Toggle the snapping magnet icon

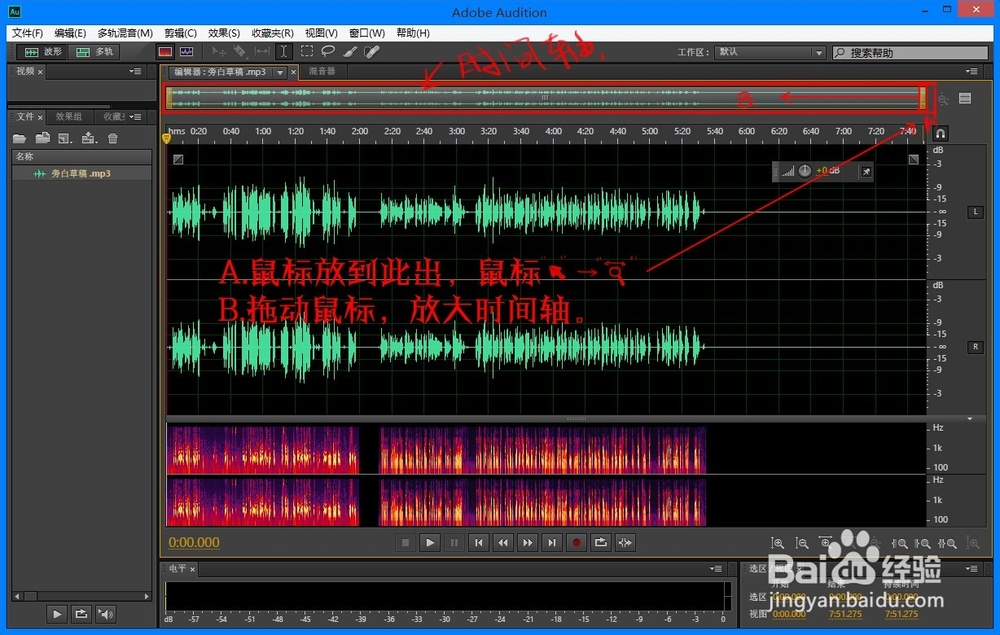tap(940, 133)
